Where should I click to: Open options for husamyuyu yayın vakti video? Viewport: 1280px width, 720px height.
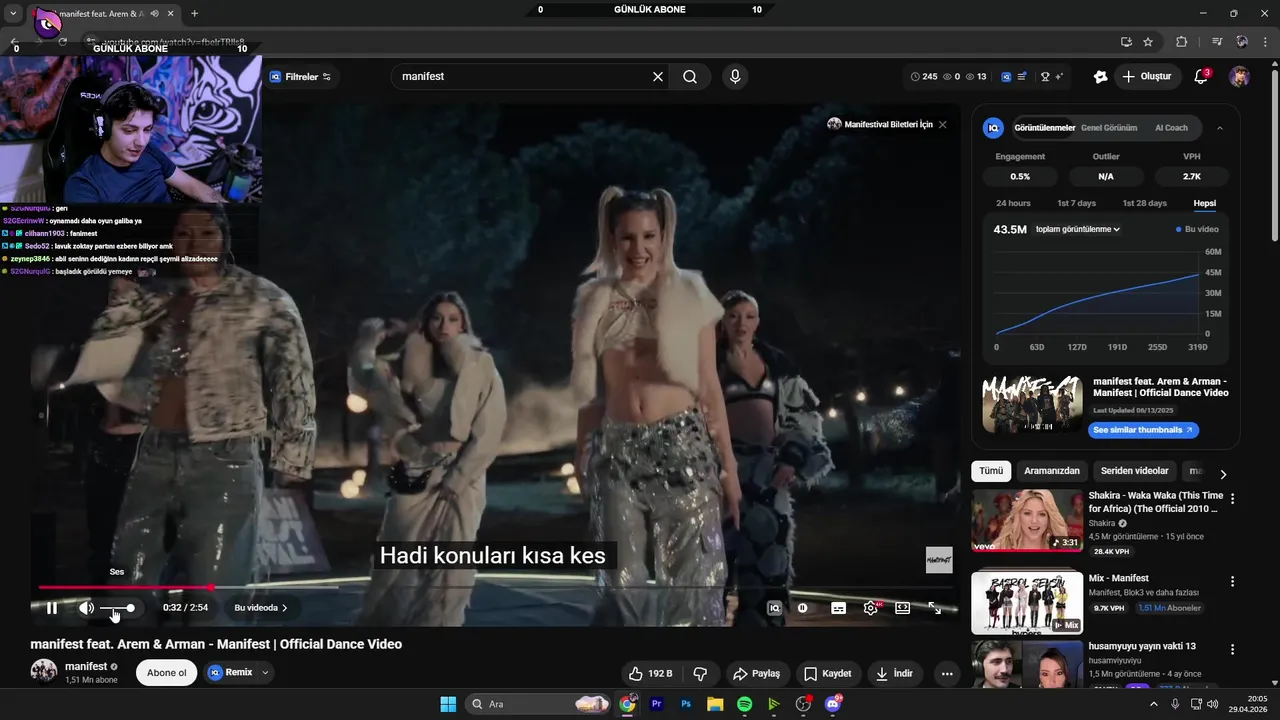tap(1232, 649)
